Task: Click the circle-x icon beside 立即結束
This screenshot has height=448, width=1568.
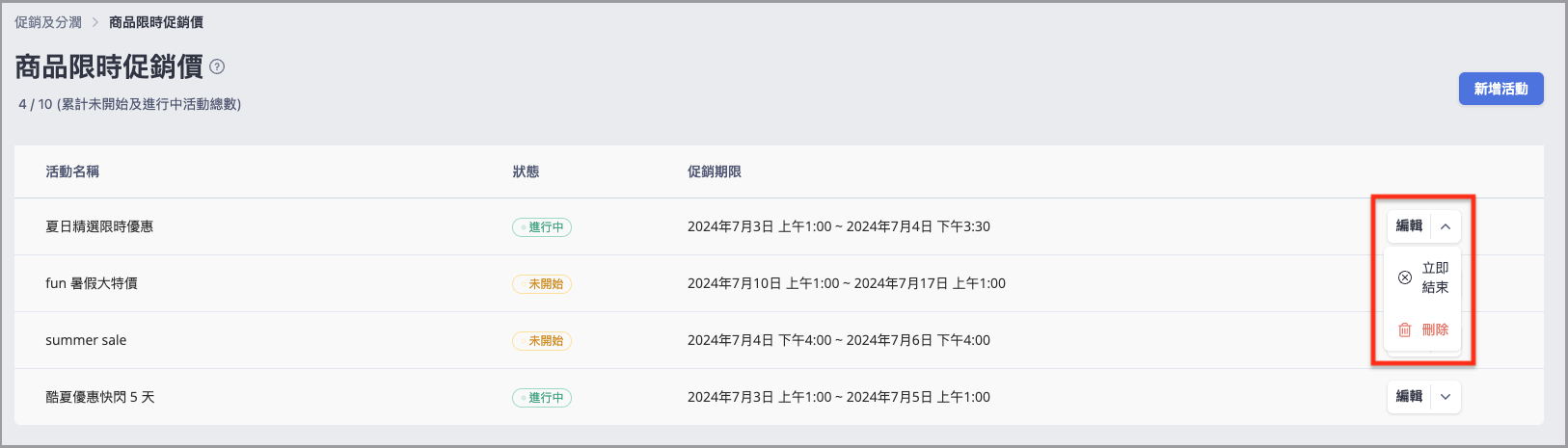Action: pyautogui.click(x=1405, y=277)
